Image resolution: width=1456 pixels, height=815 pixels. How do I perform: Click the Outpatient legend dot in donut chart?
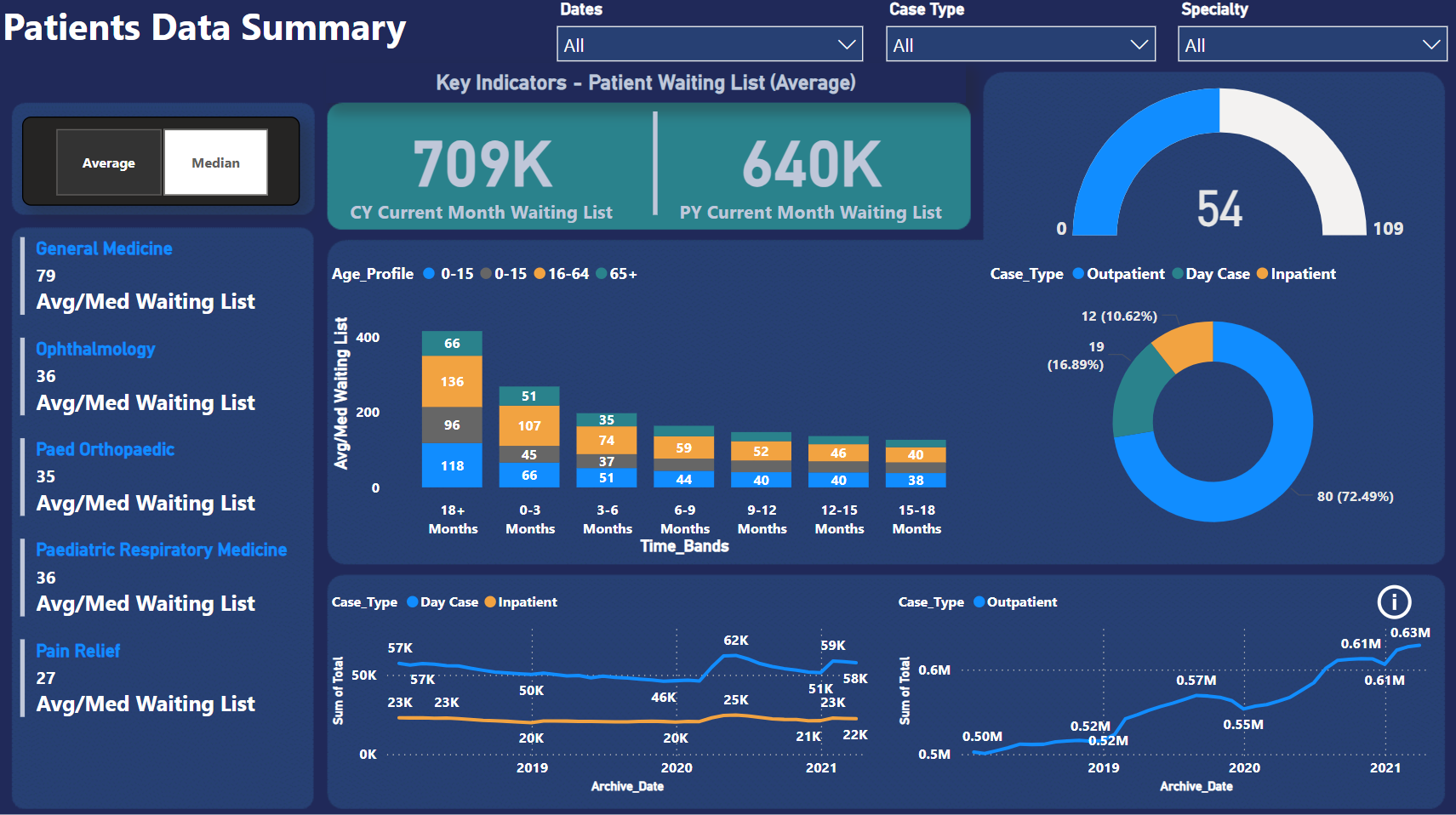(x=1078, y=273)
